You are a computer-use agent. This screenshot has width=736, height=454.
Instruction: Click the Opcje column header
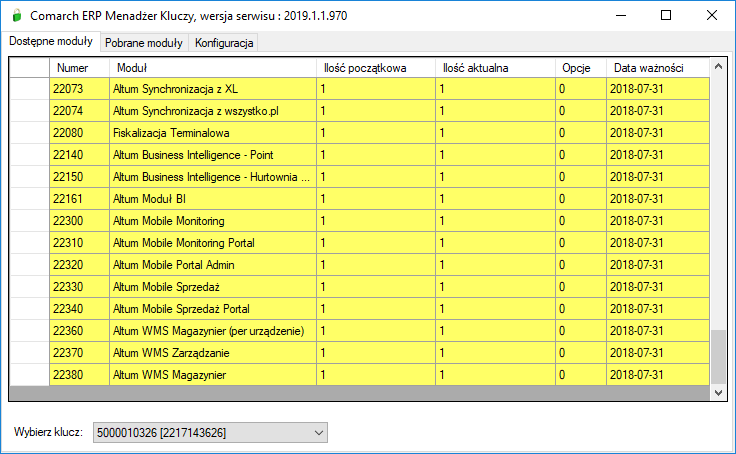581,68
